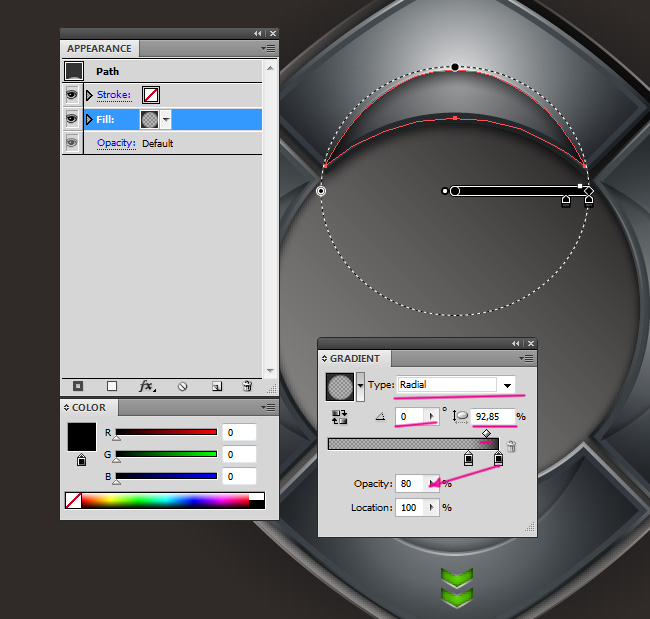Click the gradient slider bar in Gradient panel
Image resolution: width=650 pixels, height=619 pixels.
click(x=413, y=444)
